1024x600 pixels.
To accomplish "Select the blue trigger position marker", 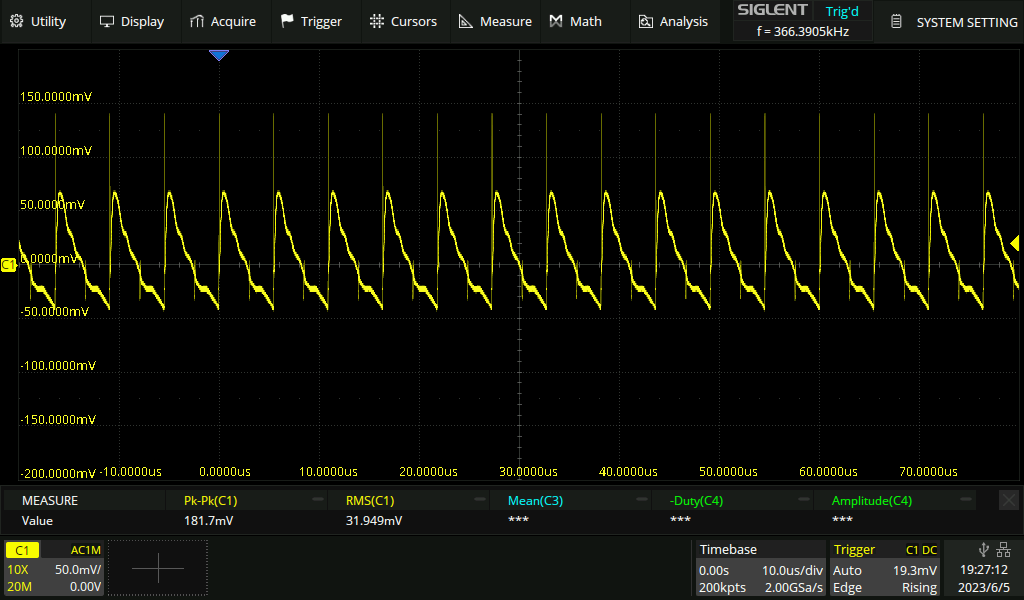I will pyautogui.click(x=219, y=56).
